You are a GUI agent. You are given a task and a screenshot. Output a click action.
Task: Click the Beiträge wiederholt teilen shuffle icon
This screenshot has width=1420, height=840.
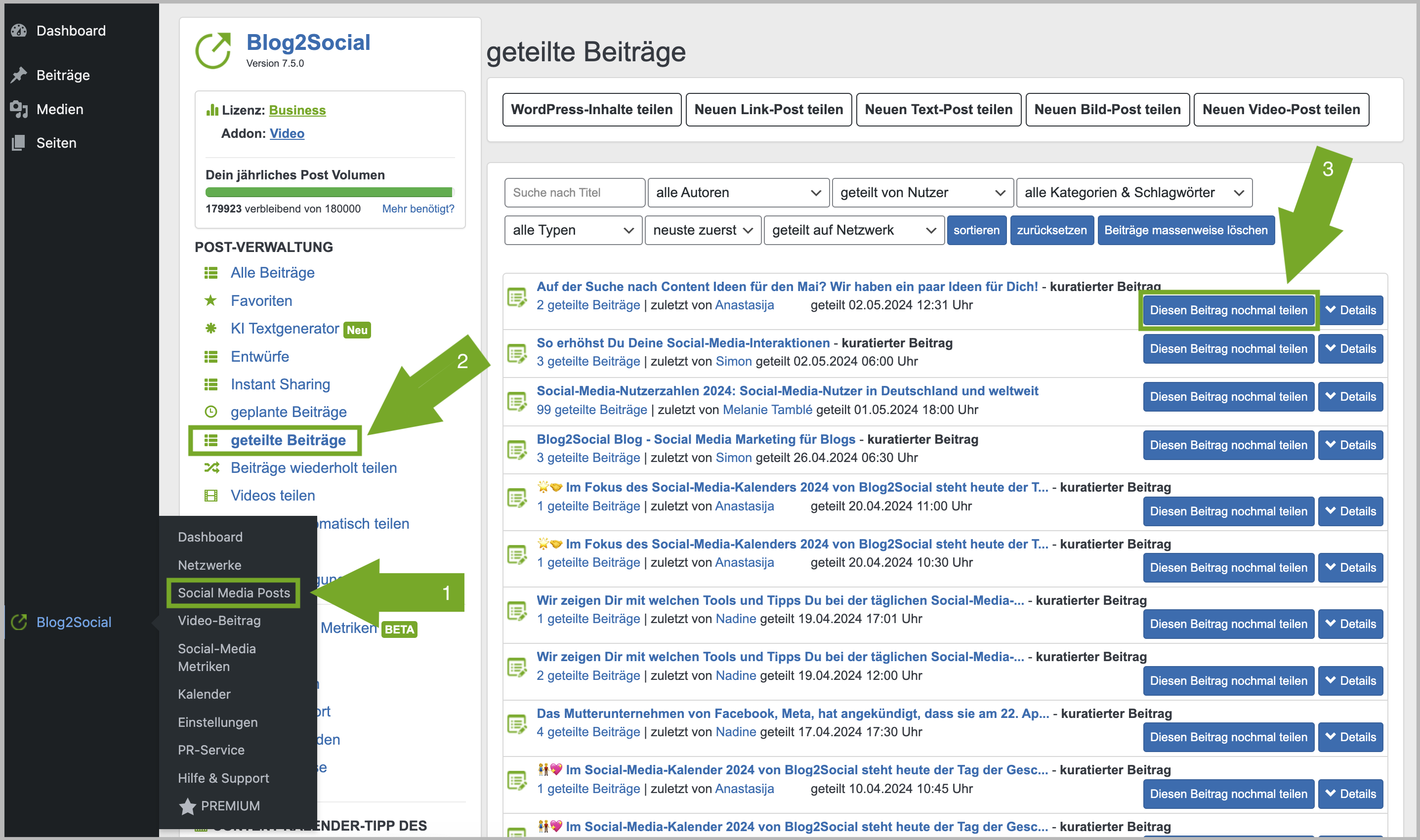(x=211, y=467)
